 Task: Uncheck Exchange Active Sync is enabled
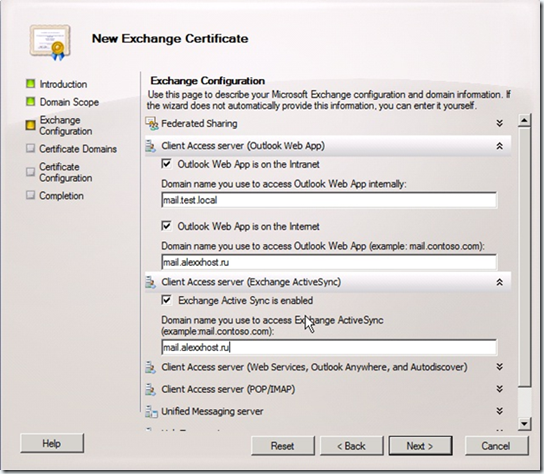click(x=167, y=300)
